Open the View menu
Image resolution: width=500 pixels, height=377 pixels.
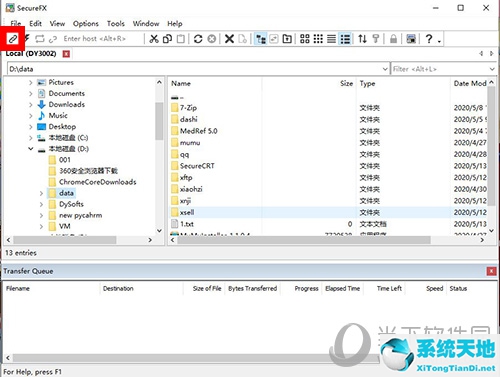(x=57, y=24)
